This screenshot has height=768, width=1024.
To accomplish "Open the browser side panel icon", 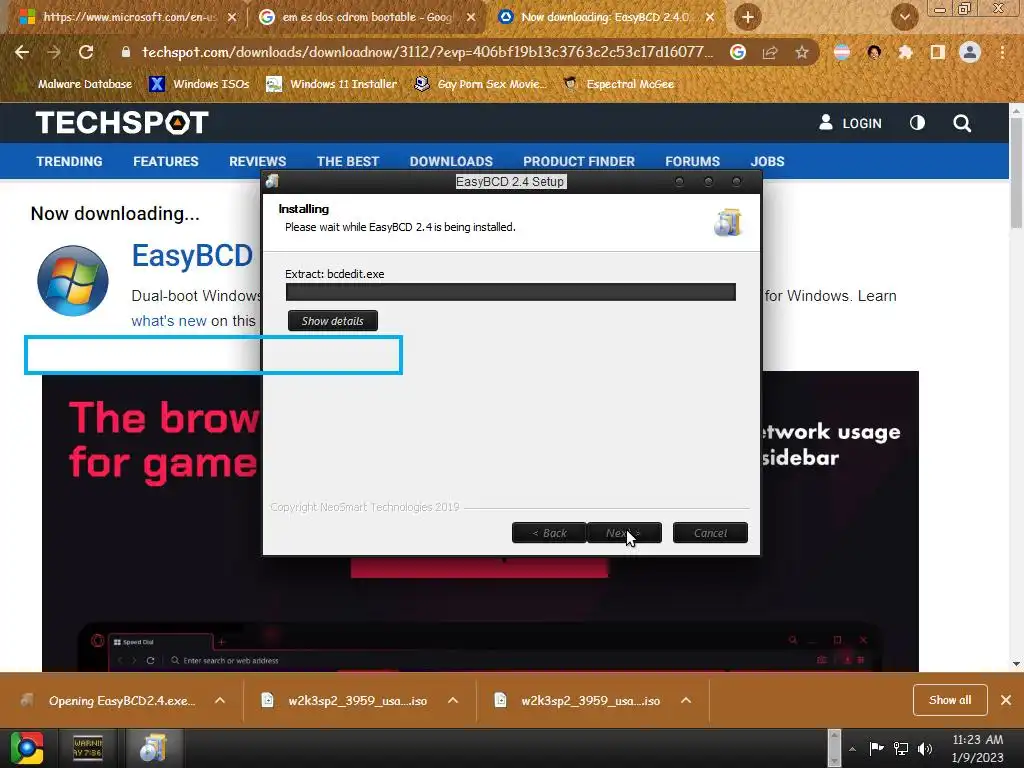I will 938,52.
